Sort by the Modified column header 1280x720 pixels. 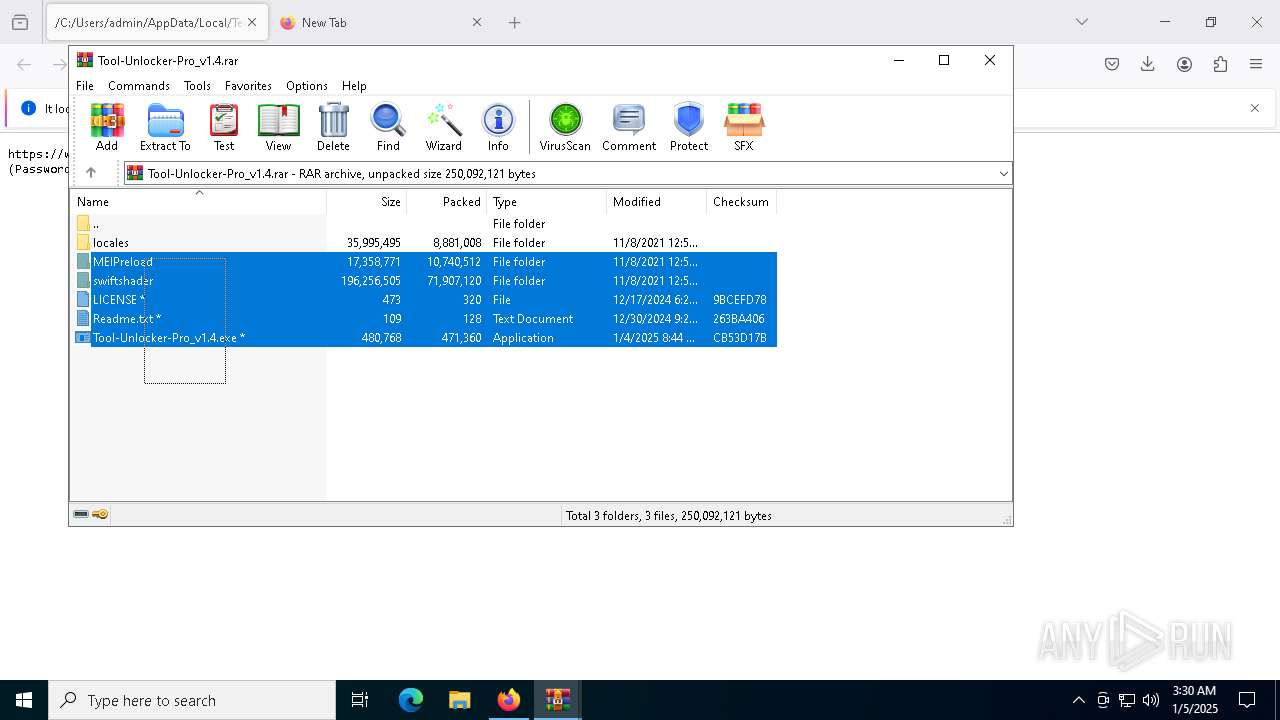click(657, 202)
